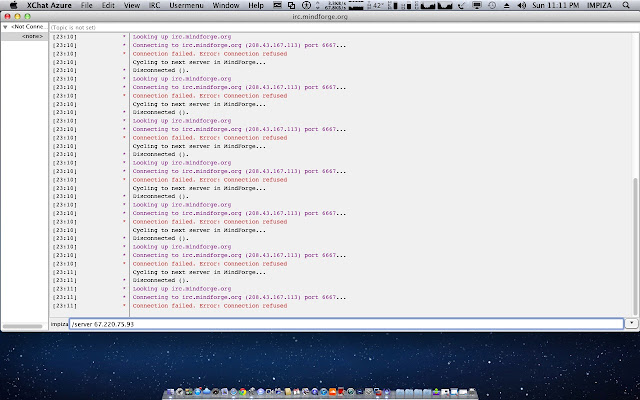Minimize the XChat window with yellow button
The width and height of the screenshot is (640, 400).
[17, 16]
